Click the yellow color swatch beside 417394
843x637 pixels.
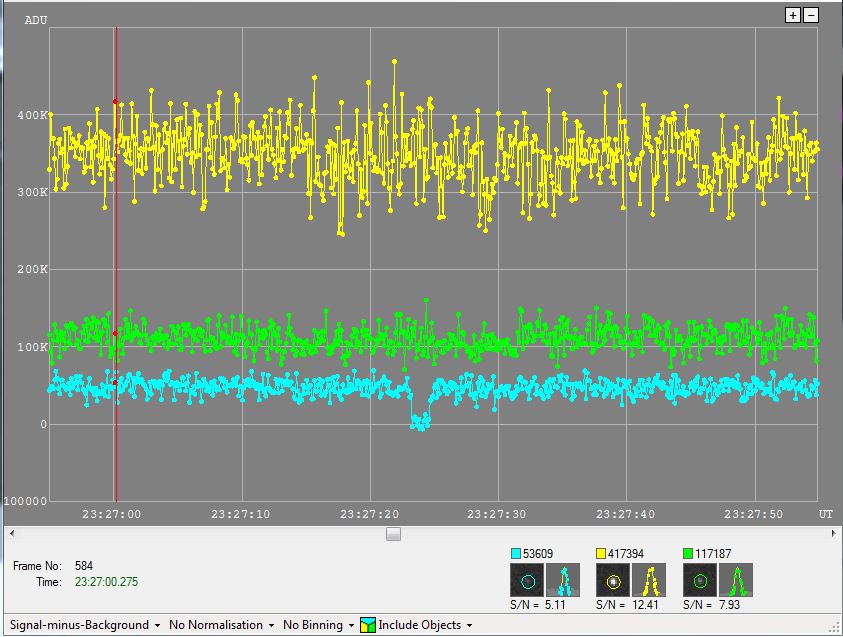click(x=602, y=553)
